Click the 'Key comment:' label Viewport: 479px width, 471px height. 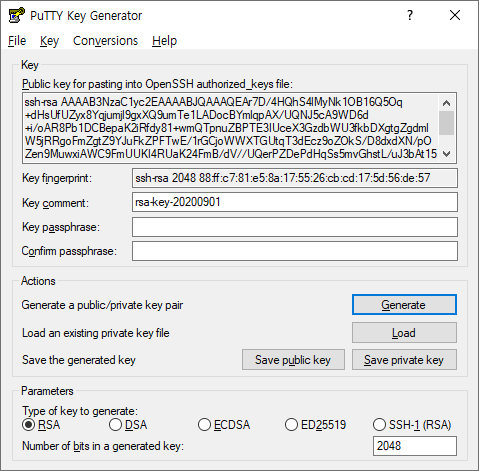click(55, 203)
